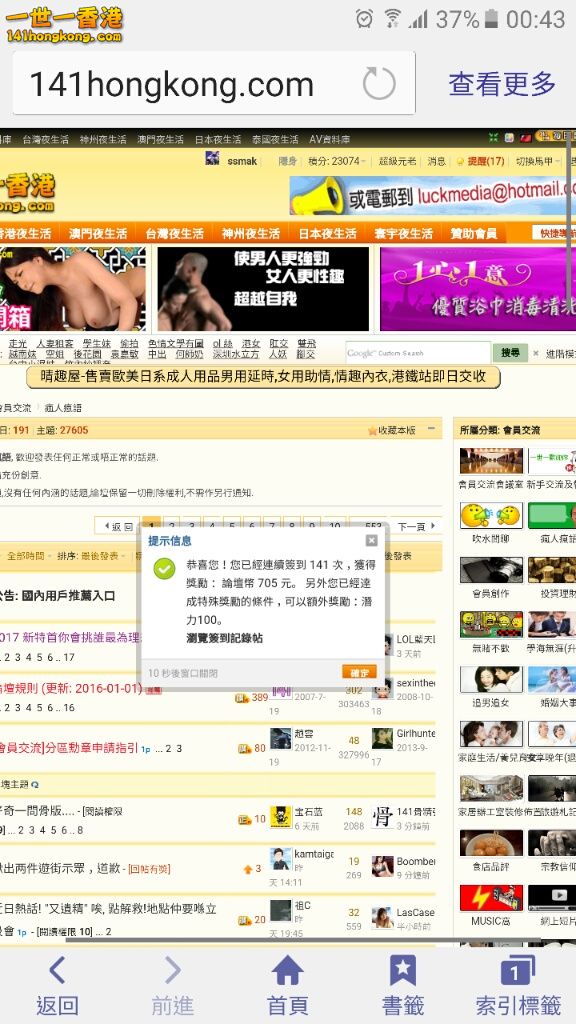Viewport: 576px width, 1024px height.
Task: Open 泰國夜生活 in the top dark bar
Action: [x=275, y=139]
